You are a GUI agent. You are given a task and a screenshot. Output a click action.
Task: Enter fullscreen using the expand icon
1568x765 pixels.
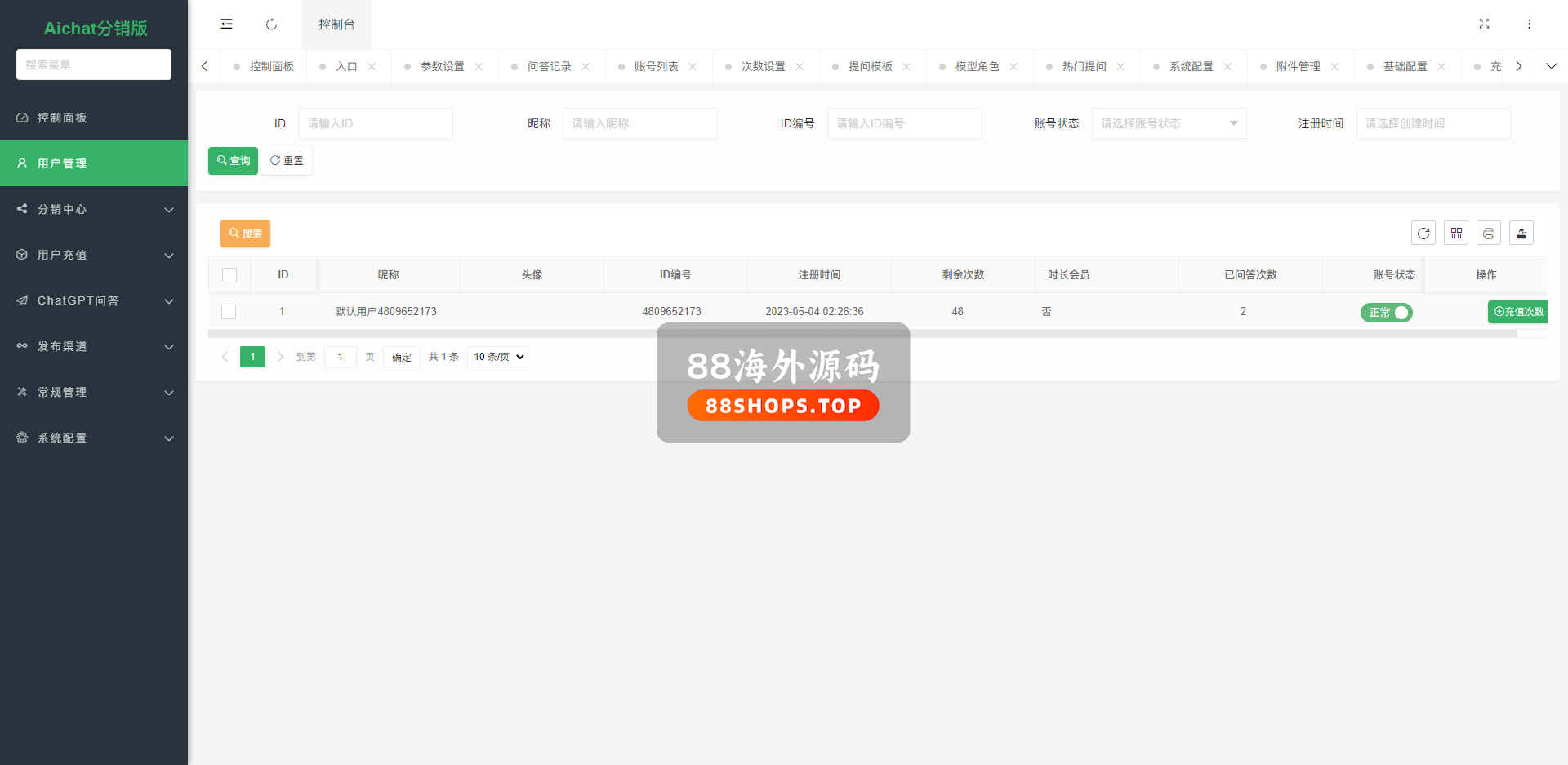click(x=1484, y=24)
